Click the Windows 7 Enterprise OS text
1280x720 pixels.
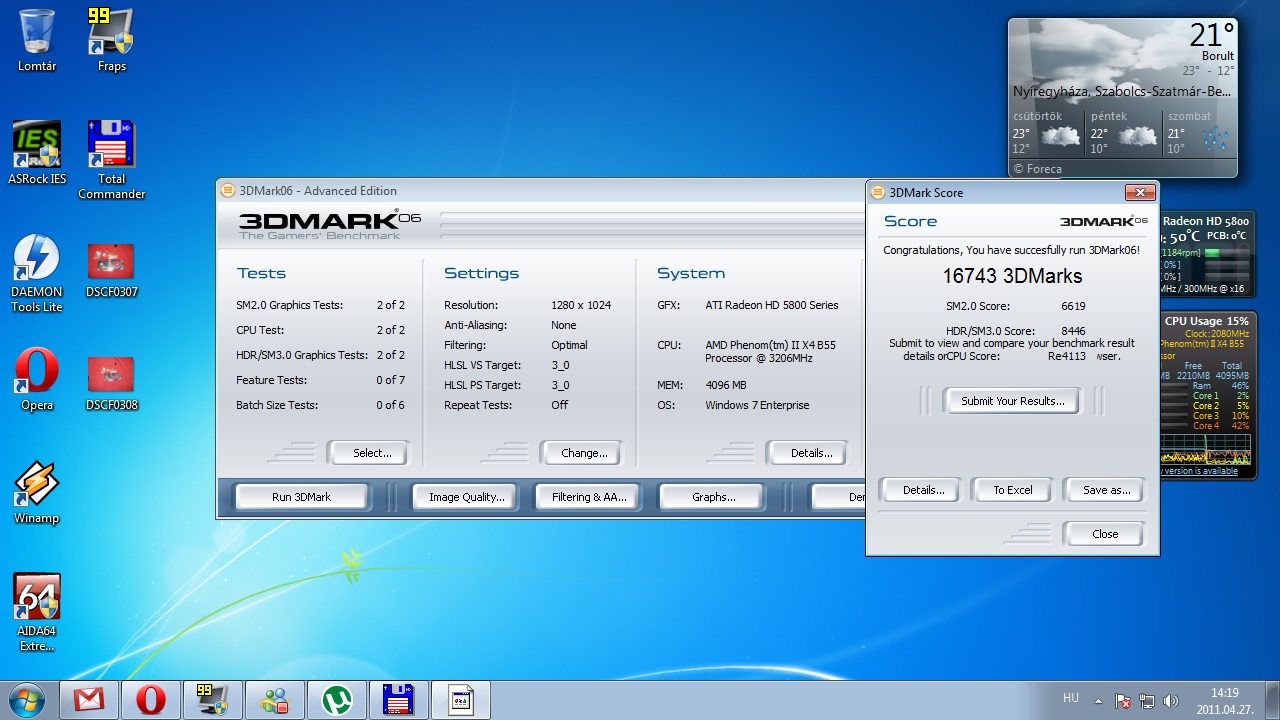[x=757, y=405]
